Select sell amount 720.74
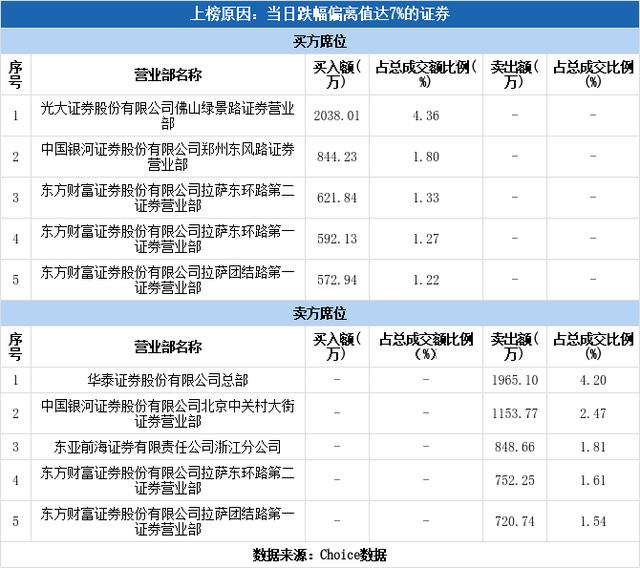 (x=515, y=521)
